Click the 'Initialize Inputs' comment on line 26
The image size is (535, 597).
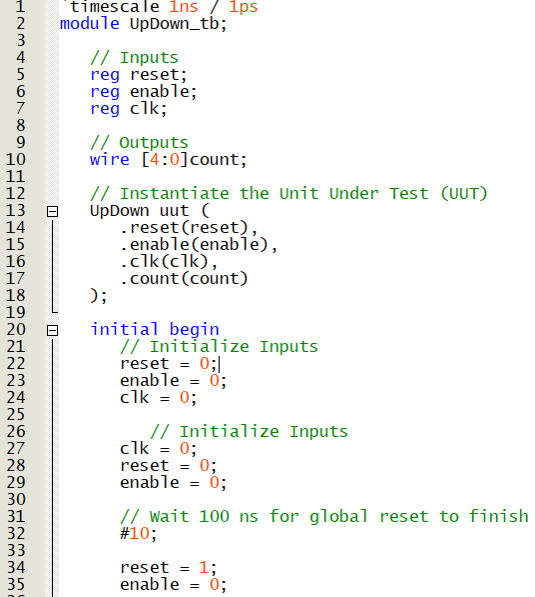click(249, 432)
